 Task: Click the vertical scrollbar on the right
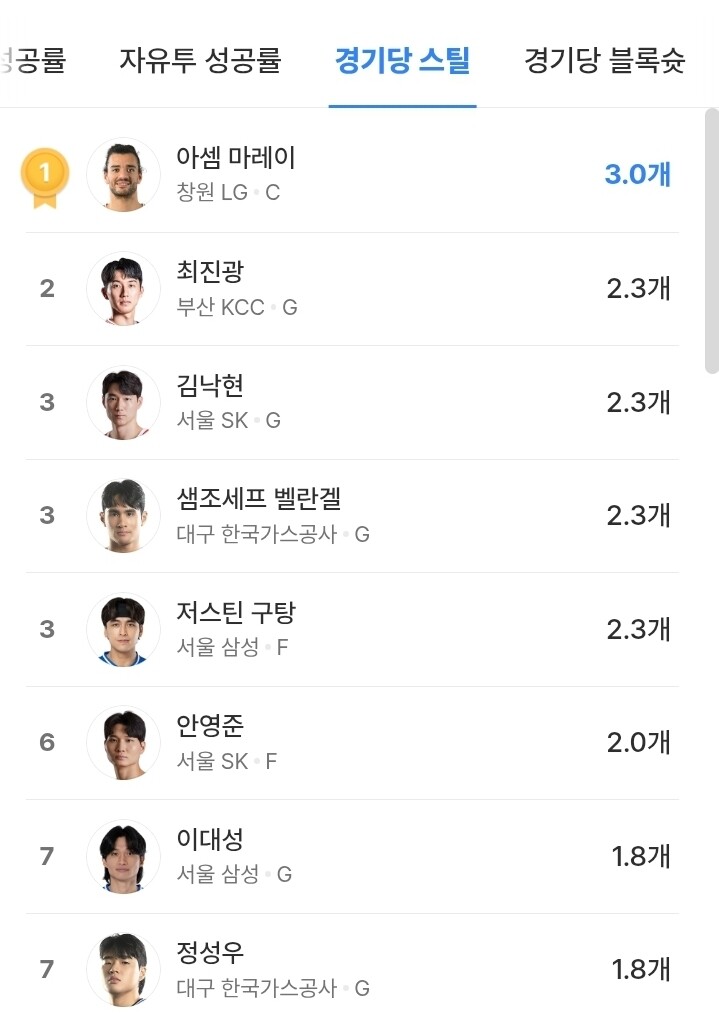[711, 240]
